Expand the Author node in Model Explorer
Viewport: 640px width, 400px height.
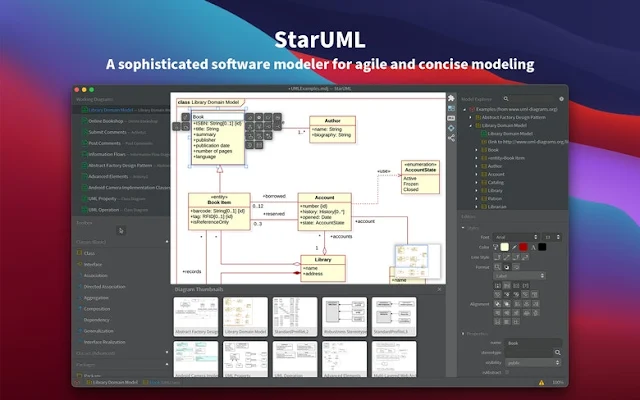point(476,166)
